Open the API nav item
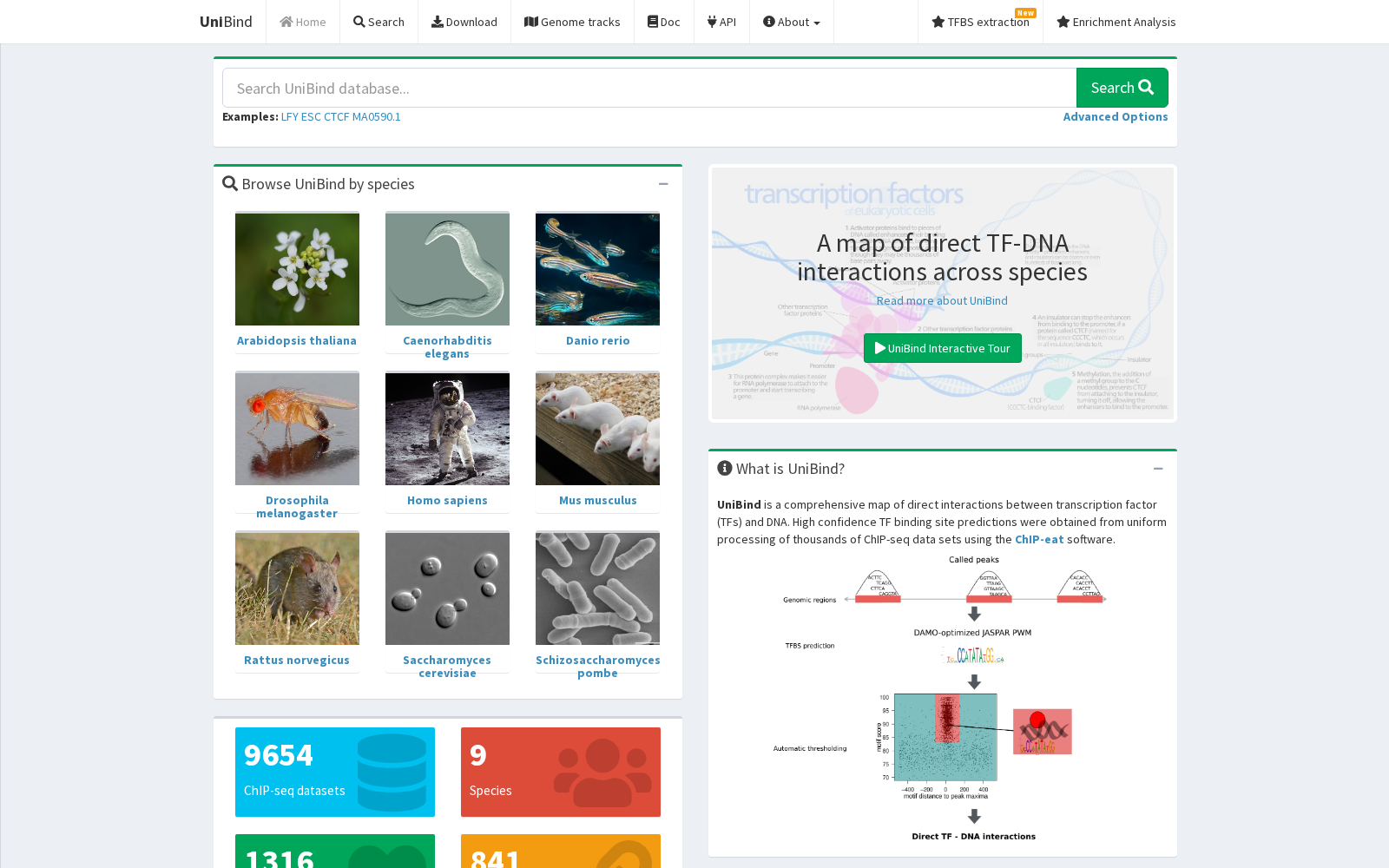This screenshot has height=868, width=1389. 721,22
